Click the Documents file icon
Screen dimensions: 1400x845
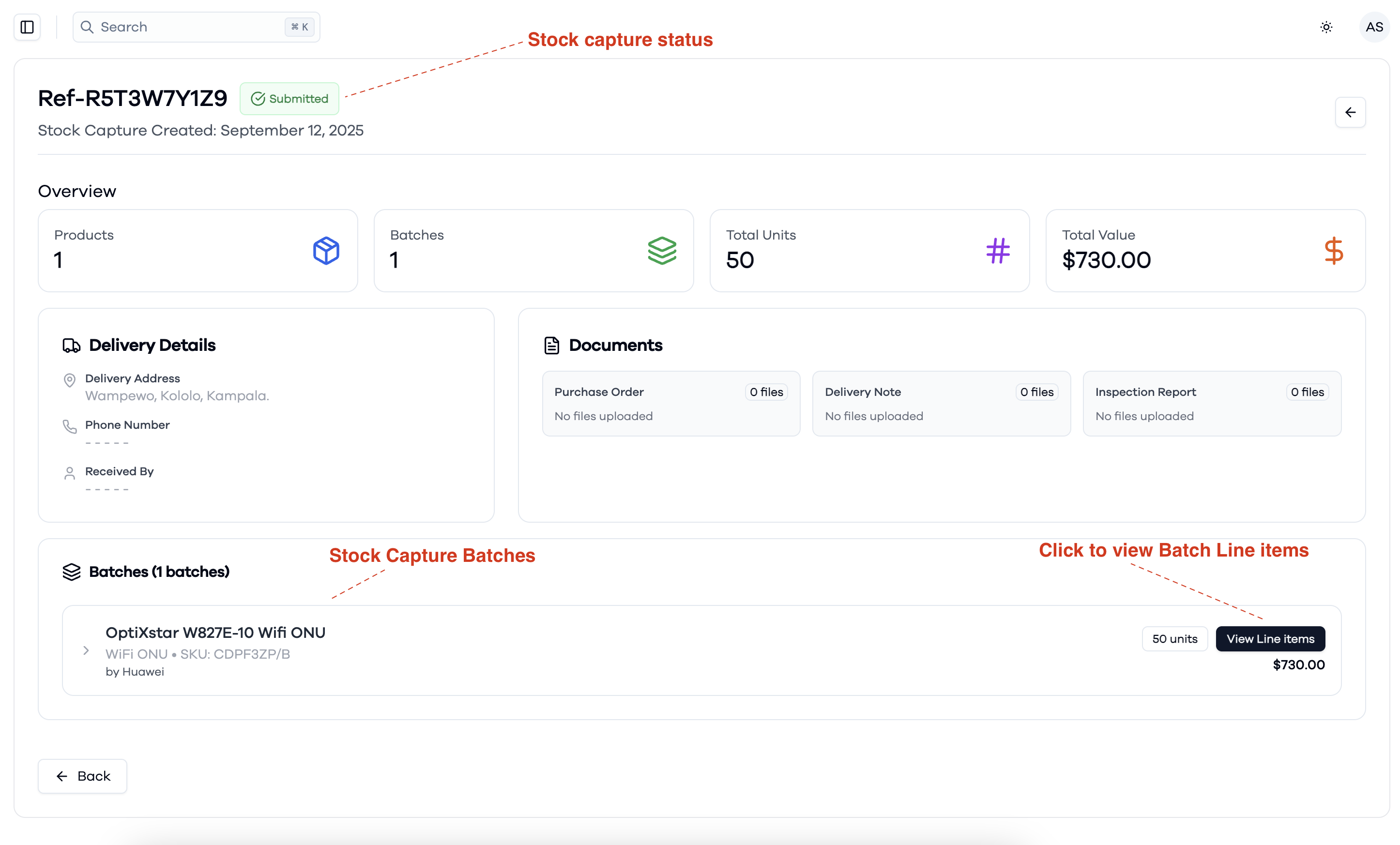coord(552,345)
